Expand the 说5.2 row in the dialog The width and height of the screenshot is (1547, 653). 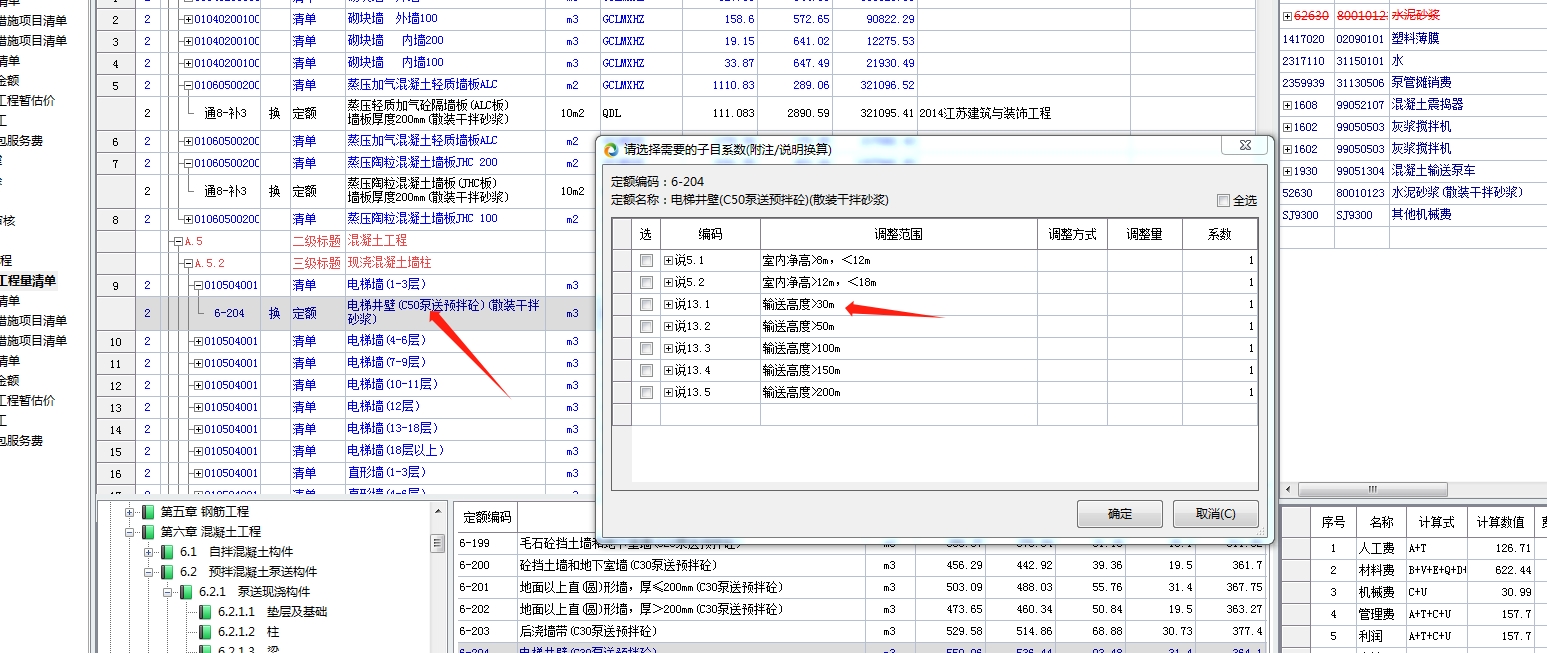point(668,282)
